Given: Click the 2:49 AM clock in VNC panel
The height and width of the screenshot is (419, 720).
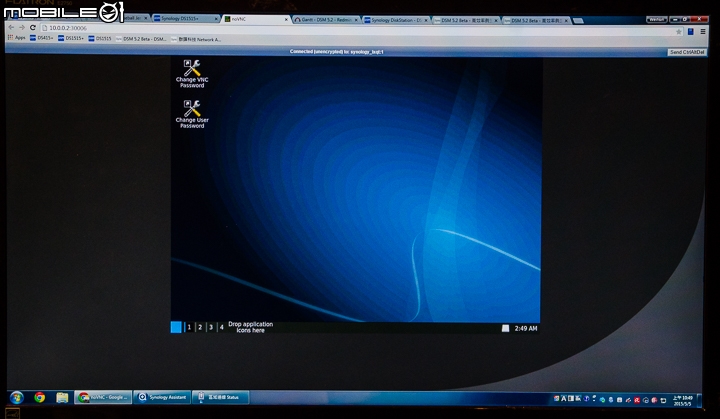Looking at the screenshot, I should [x=526, y=328].
